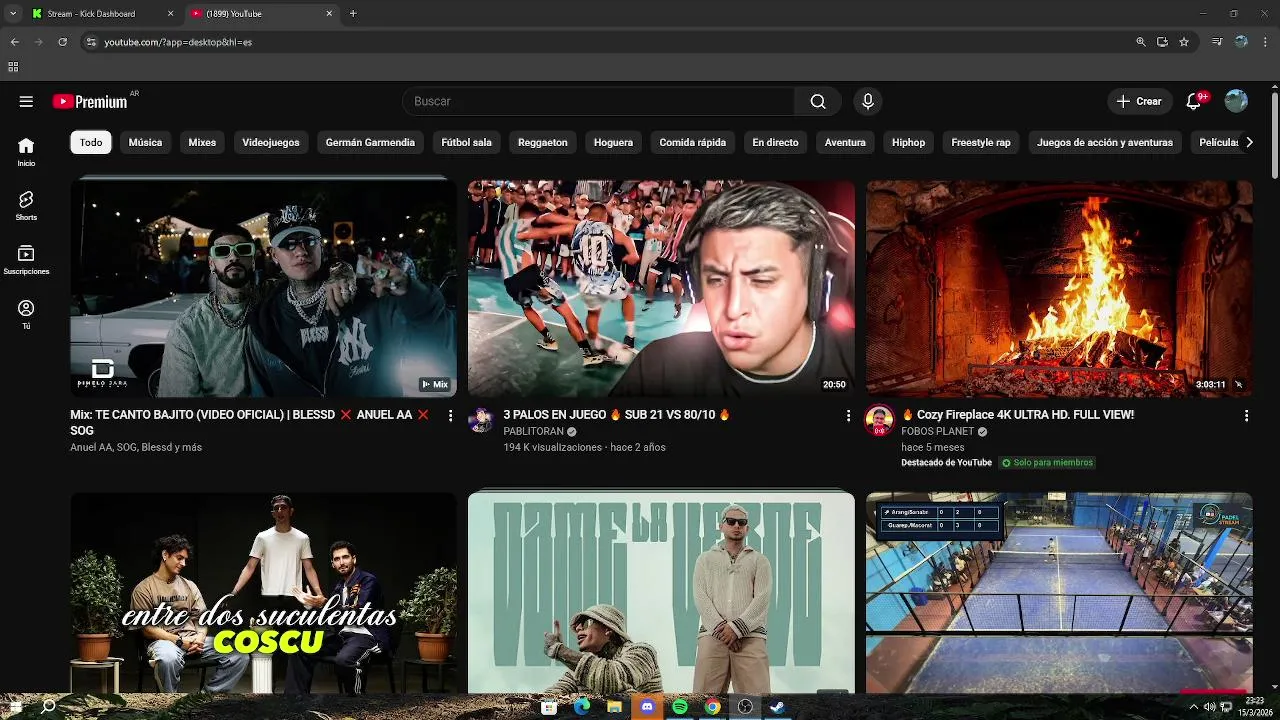Viewport: 1280px width, 720px height.
Task: Open OBS Studio from the taskbar
Action: pyautogui.click(x=744, y=706)
